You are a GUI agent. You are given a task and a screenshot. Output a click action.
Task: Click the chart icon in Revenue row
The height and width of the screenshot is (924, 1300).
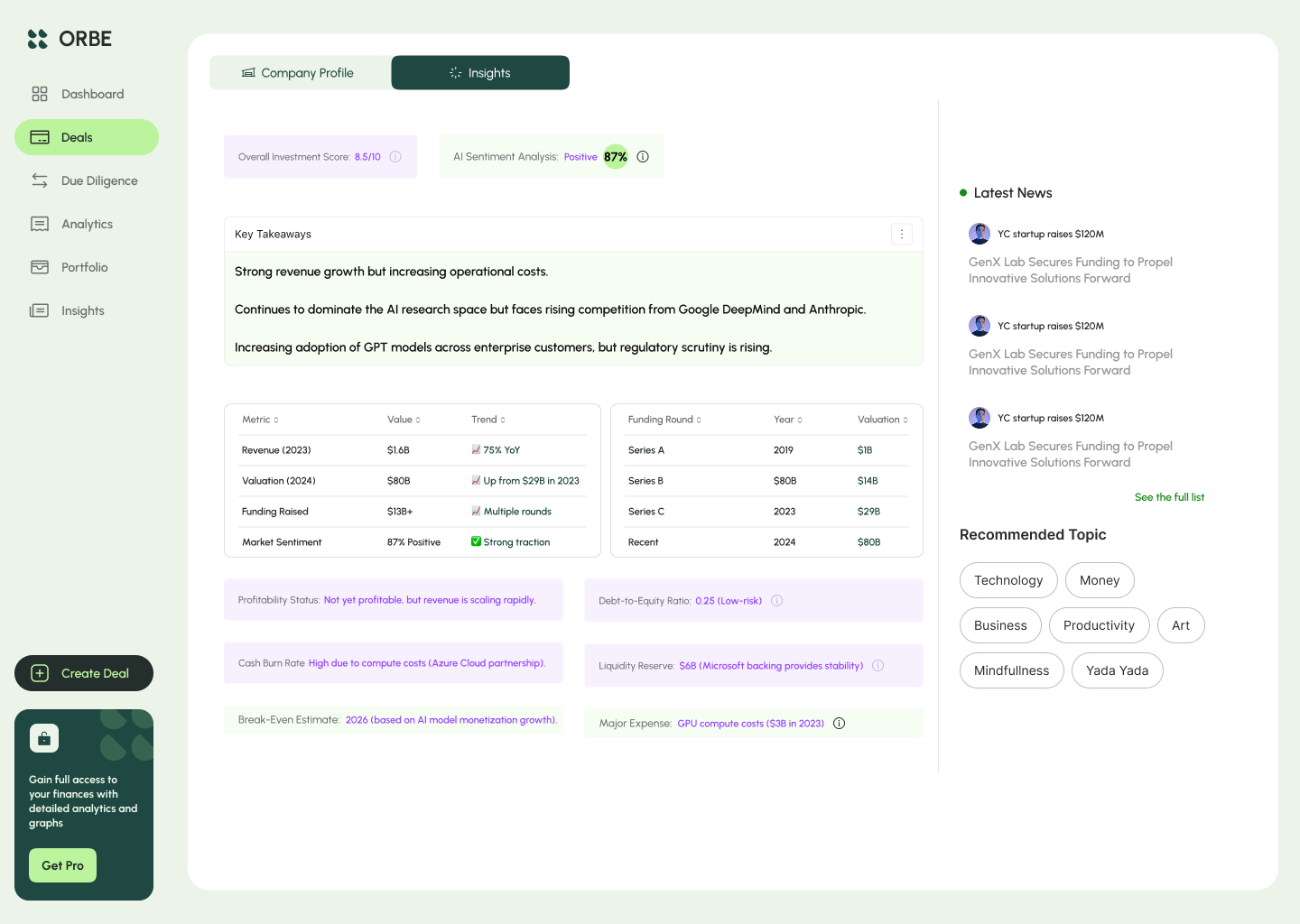(476, 449)
